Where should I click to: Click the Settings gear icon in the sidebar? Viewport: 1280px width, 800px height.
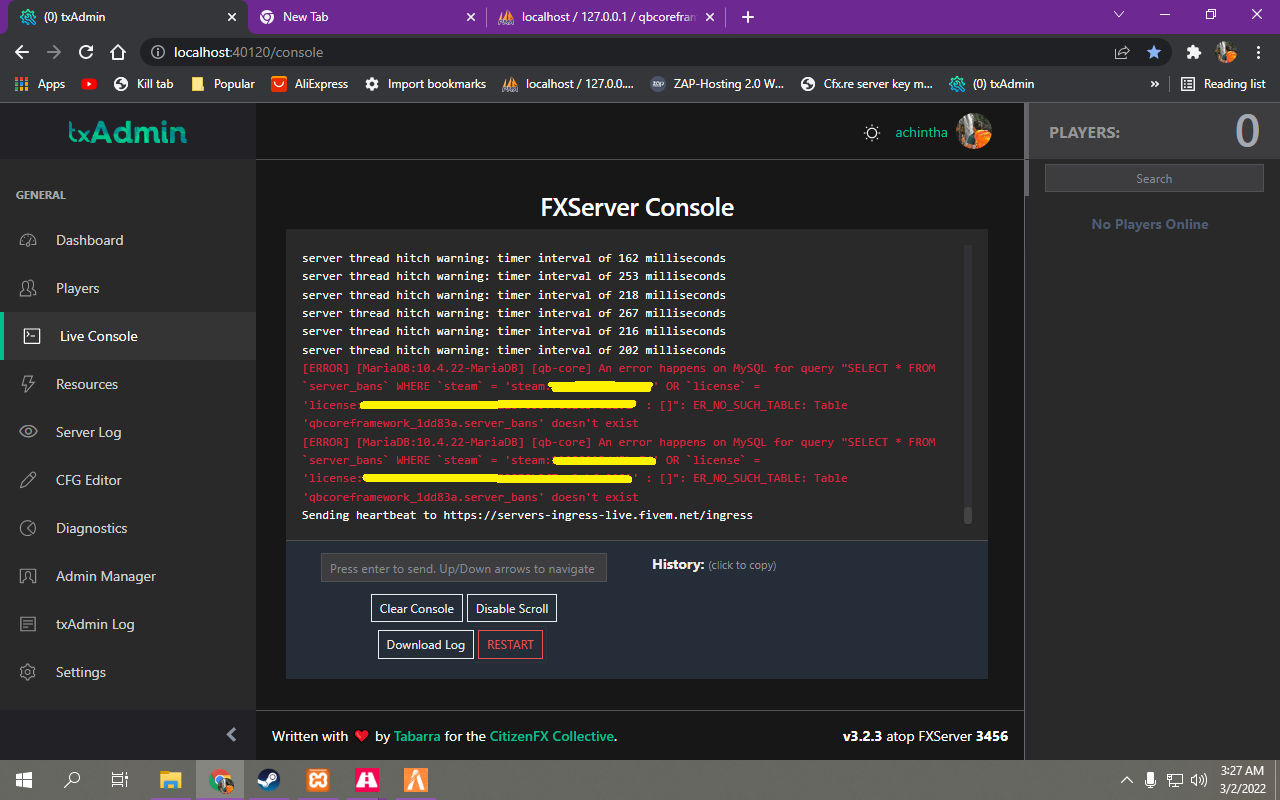point(28,672)
